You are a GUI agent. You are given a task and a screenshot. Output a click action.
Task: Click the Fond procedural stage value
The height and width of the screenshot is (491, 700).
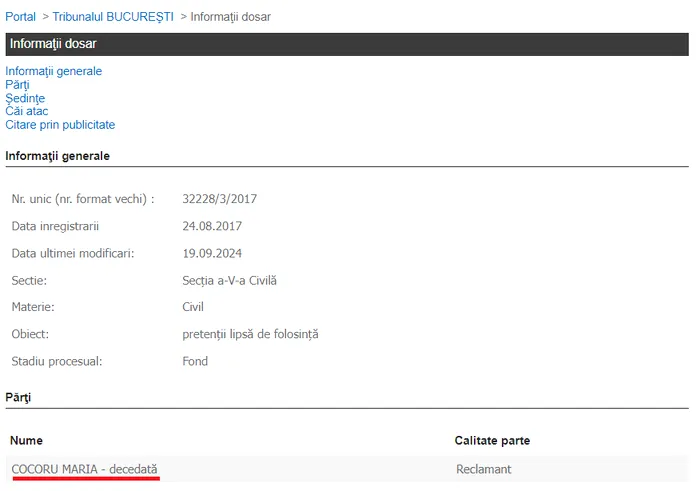pos(195,361)
